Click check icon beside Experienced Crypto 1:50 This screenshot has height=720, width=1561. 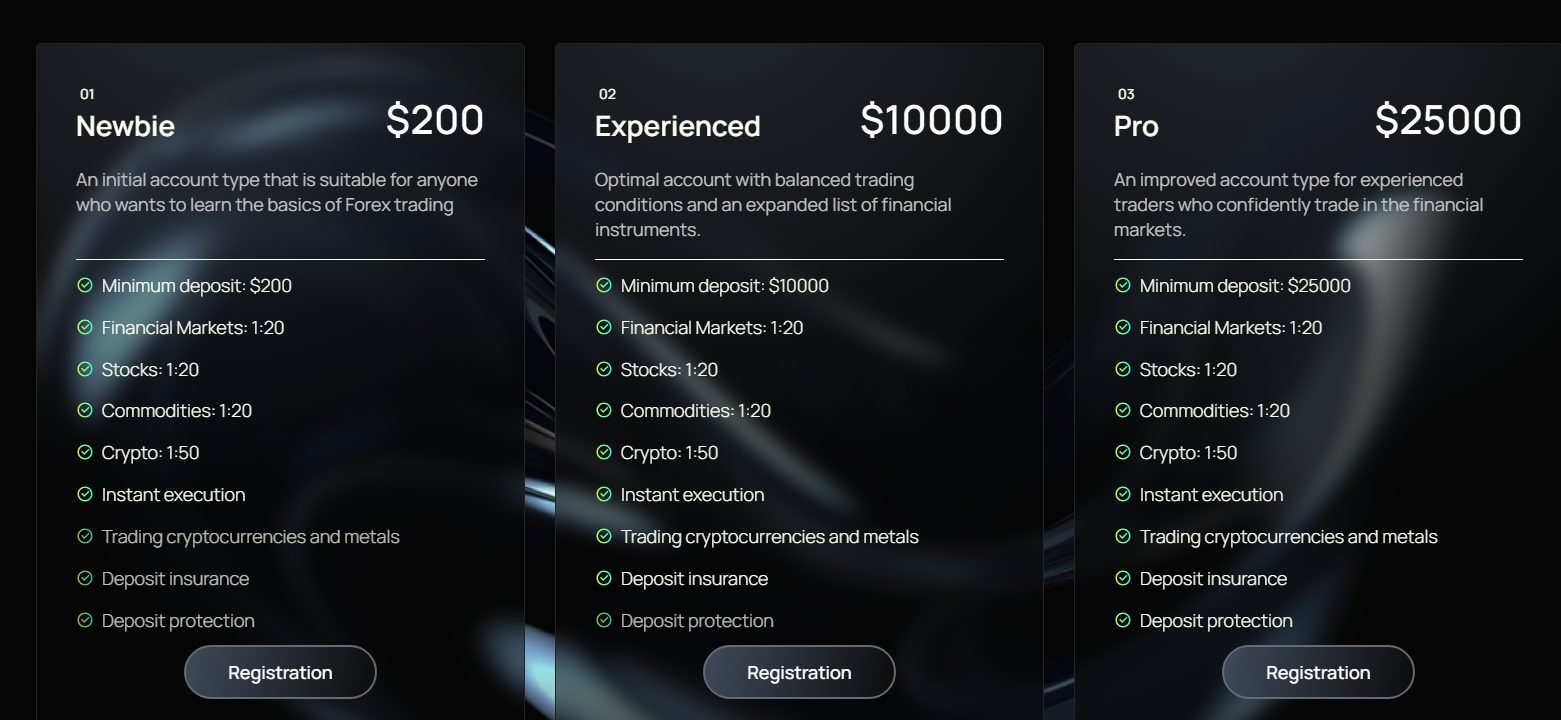pos(604,452)
